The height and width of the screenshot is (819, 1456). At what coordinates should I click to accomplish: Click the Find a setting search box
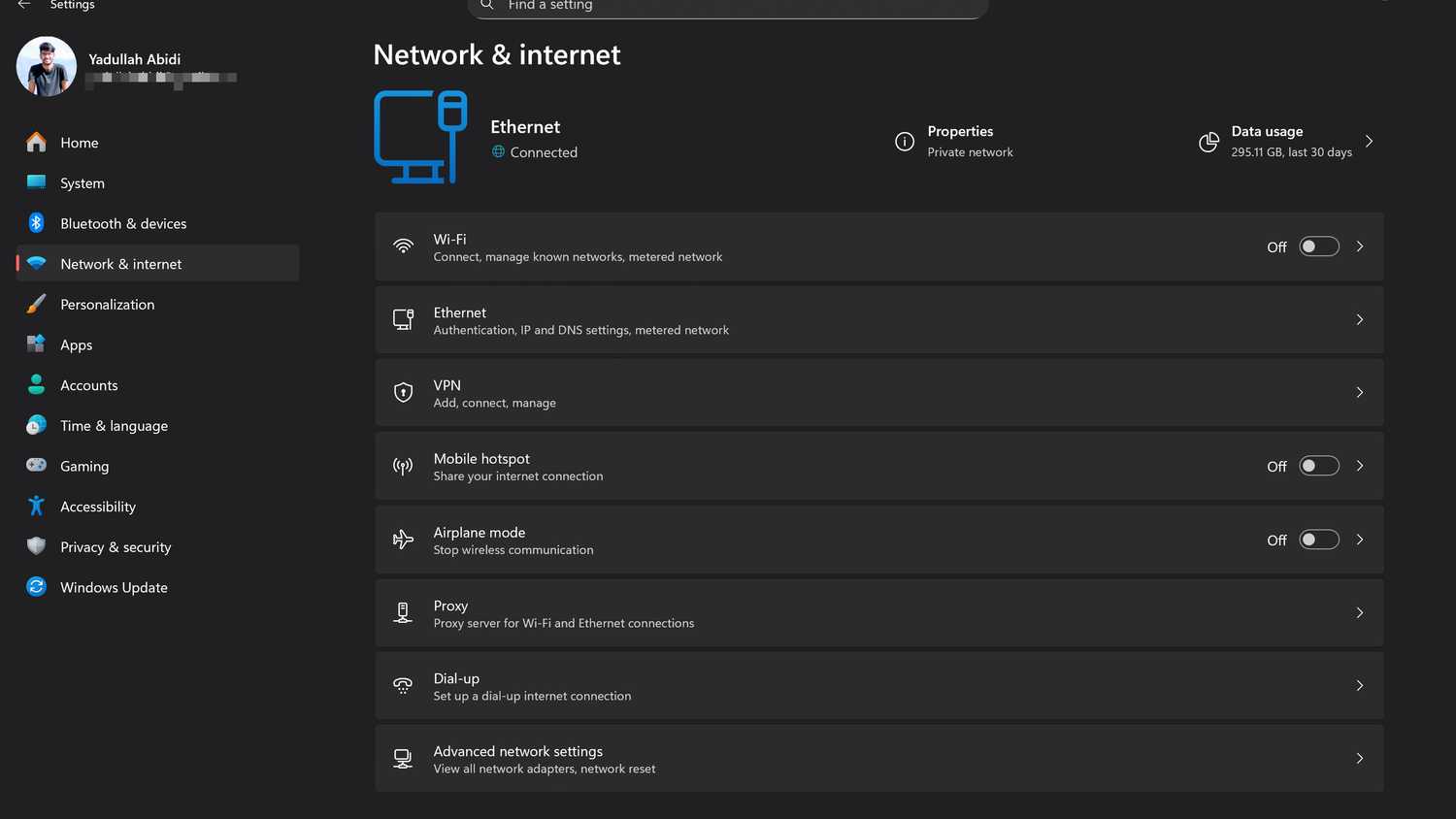coord(728,6)
